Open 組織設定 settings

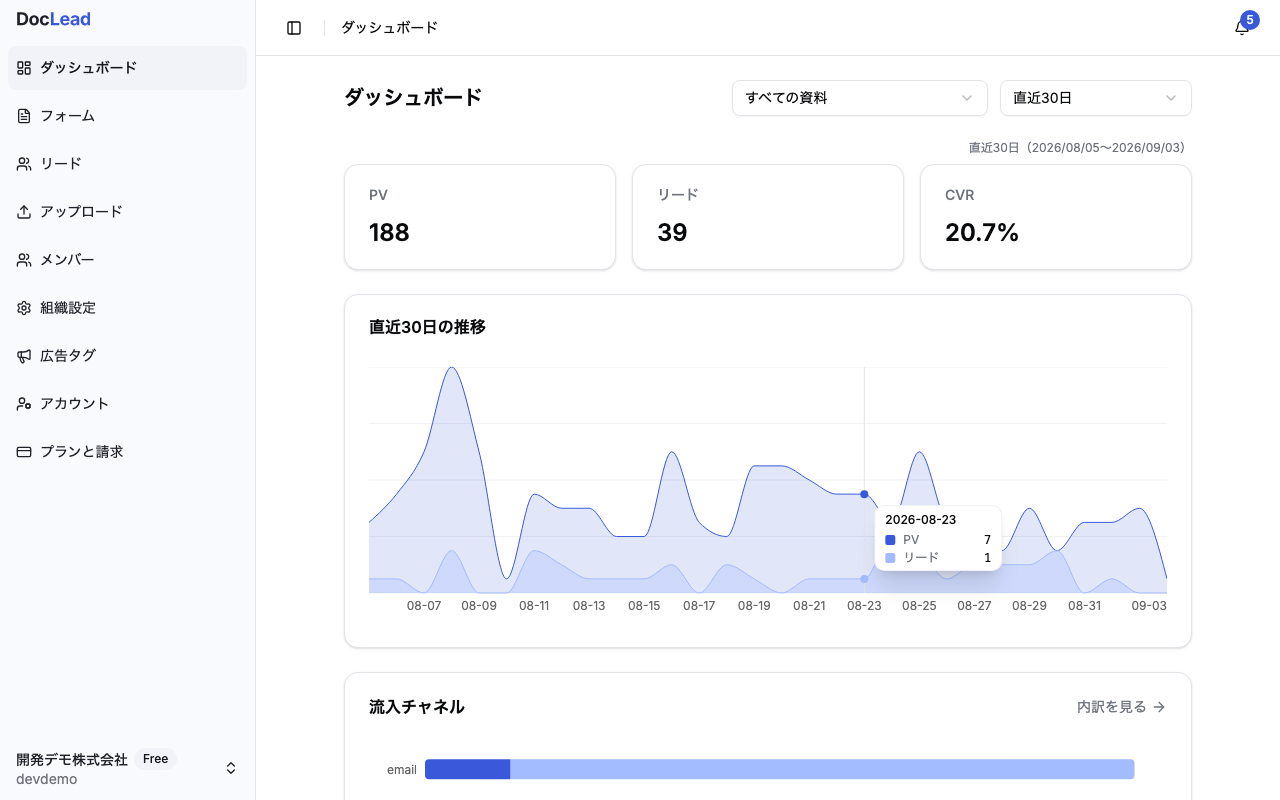coord(127,308)
